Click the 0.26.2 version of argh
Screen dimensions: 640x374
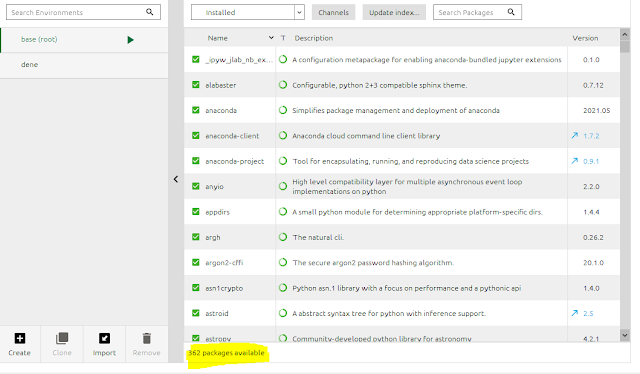[593, 238]
